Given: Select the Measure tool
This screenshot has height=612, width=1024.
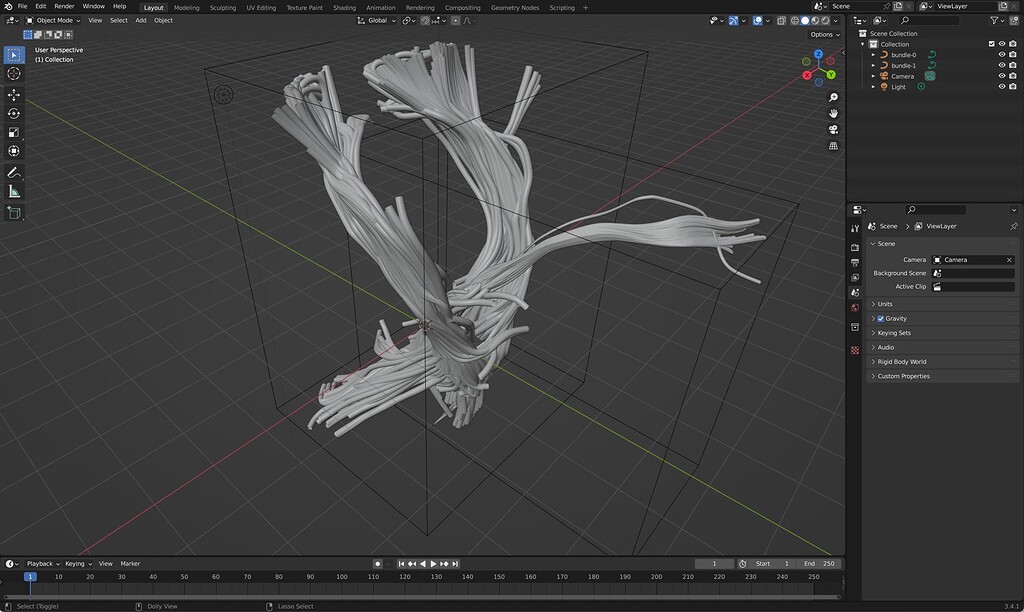Looking at the screenshot, I should (13, 190).
